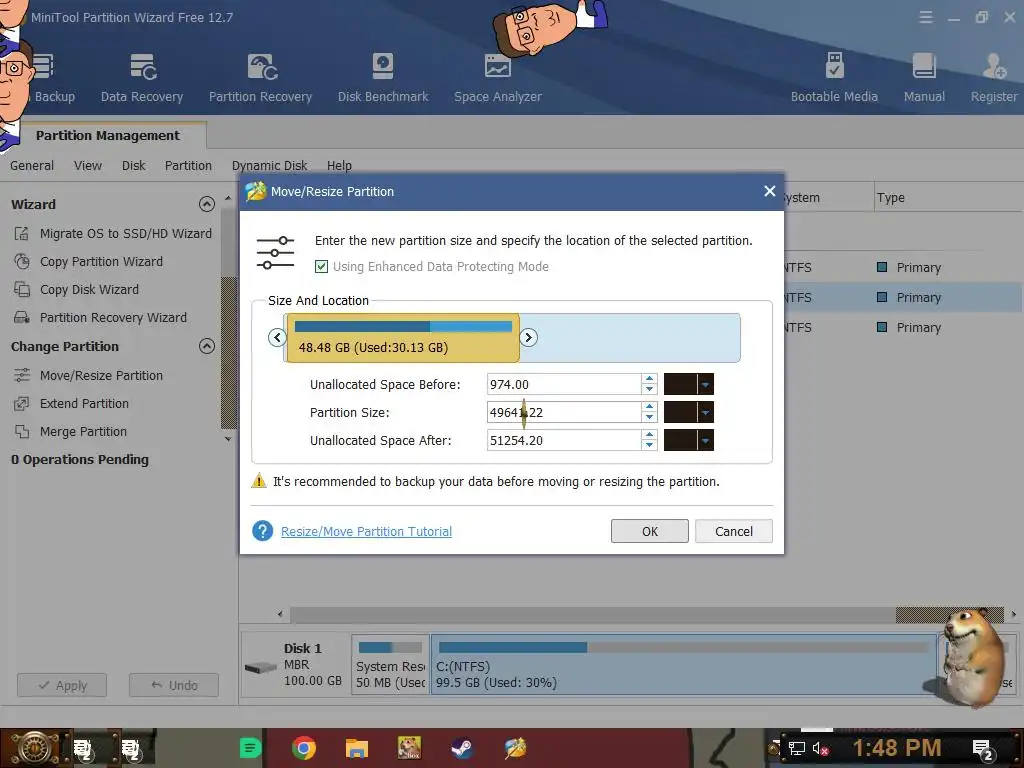Decrease Partition Size value
The height and width of the screenshot is (768, 1024).
649,417
